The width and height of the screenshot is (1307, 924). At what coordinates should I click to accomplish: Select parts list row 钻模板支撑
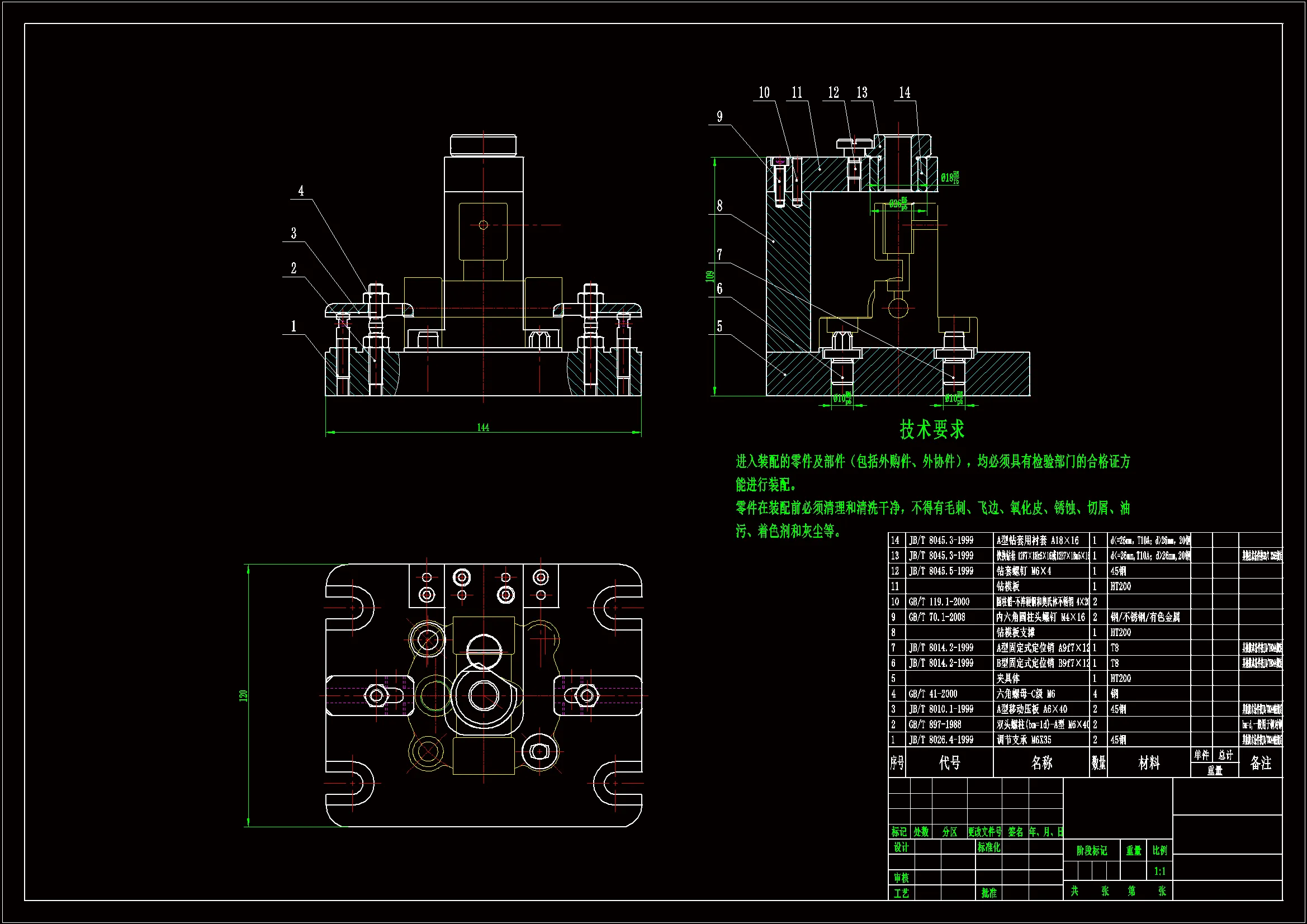coord(1016,633)
